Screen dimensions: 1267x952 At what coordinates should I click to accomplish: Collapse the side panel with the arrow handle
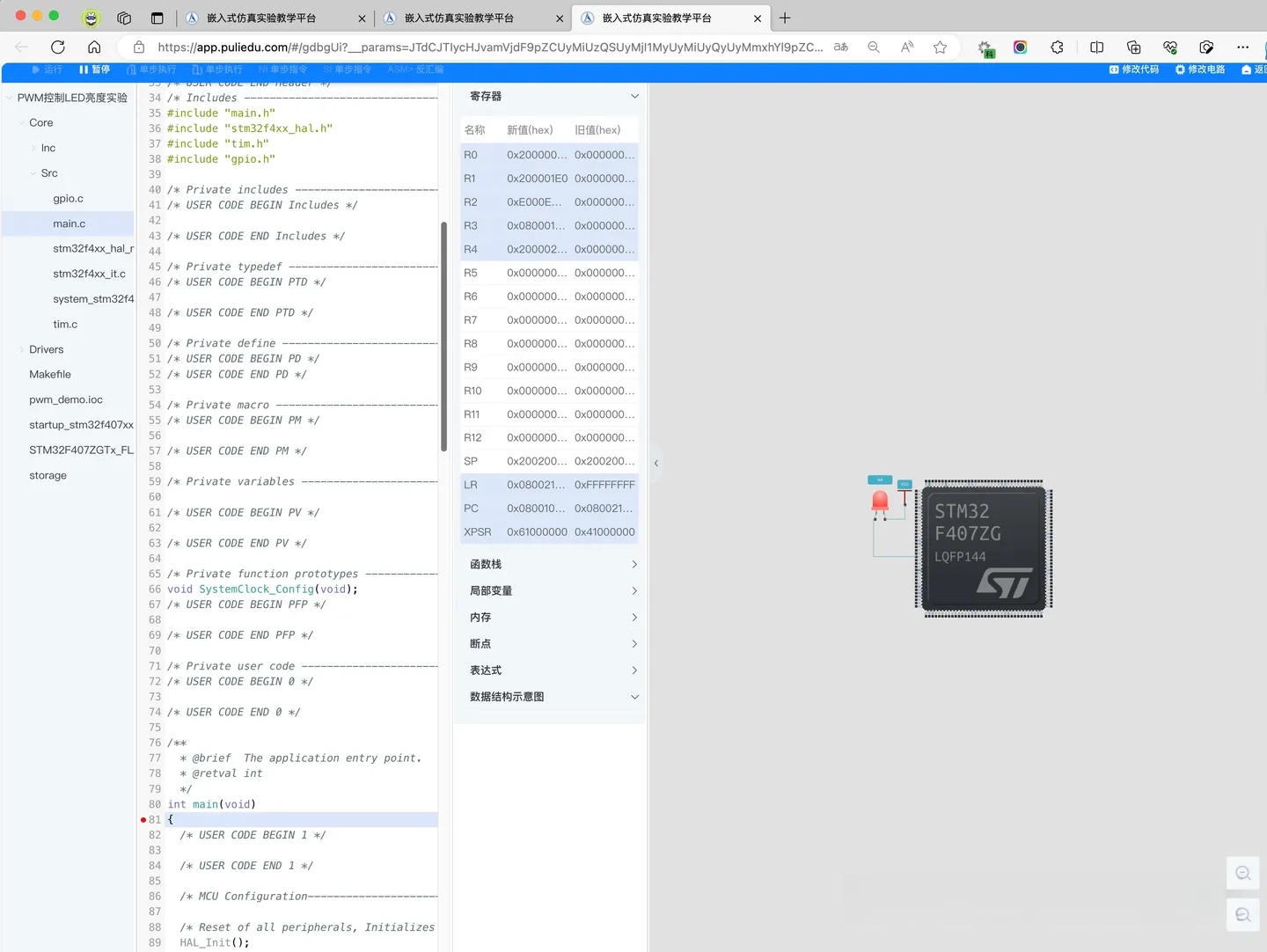[x=655, y=463]
